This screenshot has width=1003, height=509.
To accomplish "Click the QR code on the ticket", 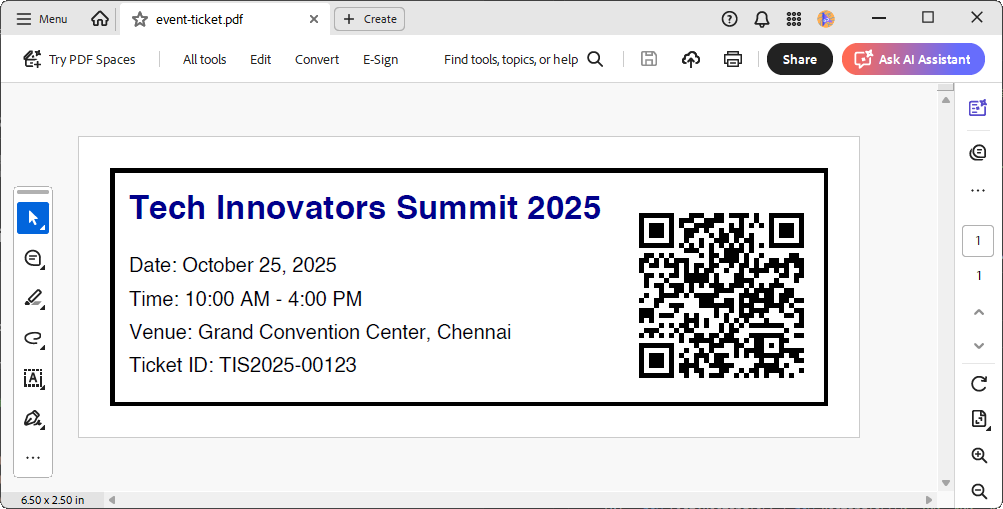I will tap(722, 295).
